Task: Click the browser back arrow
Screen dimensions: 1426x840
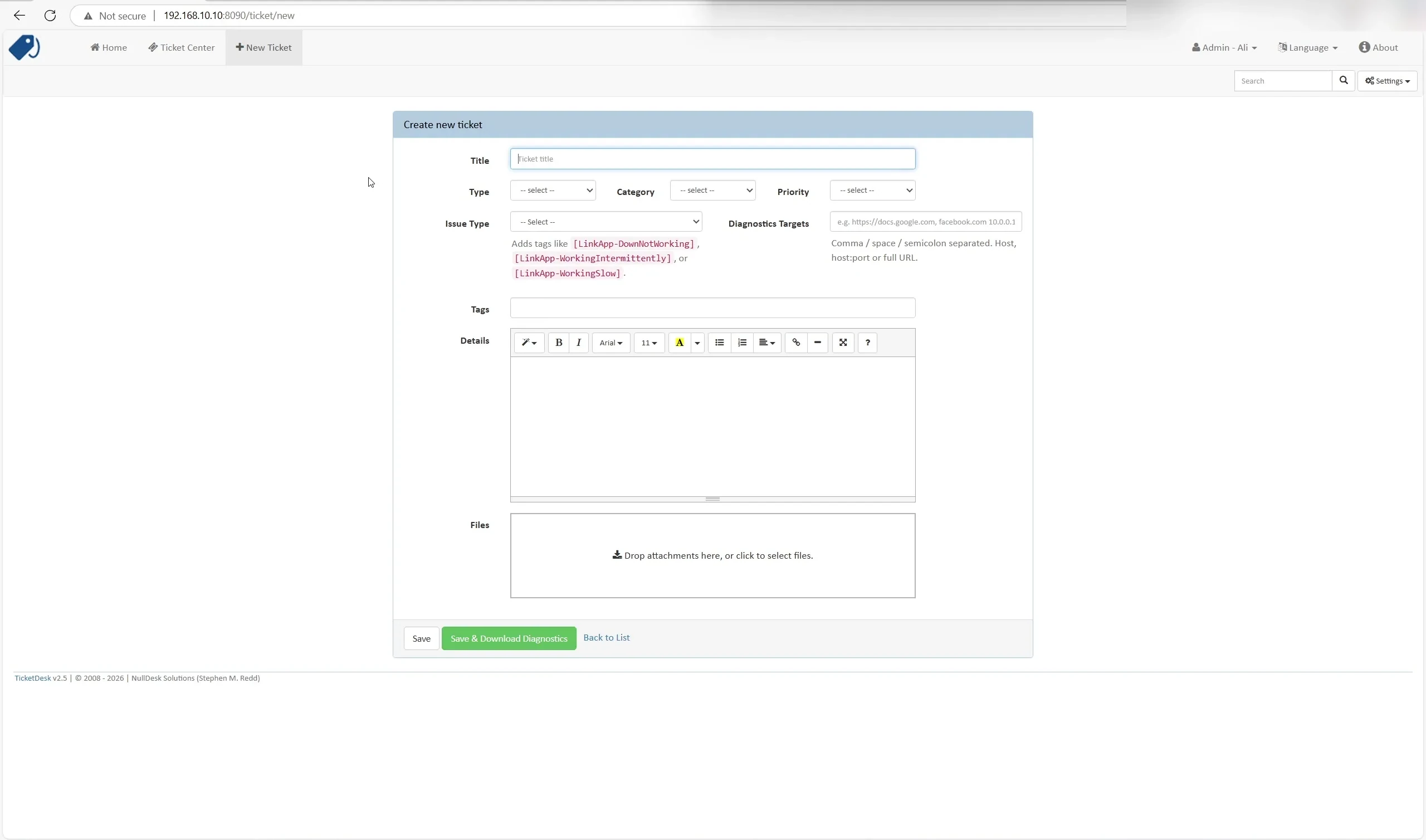Action: pyautogui.click(x=19, y=16)
